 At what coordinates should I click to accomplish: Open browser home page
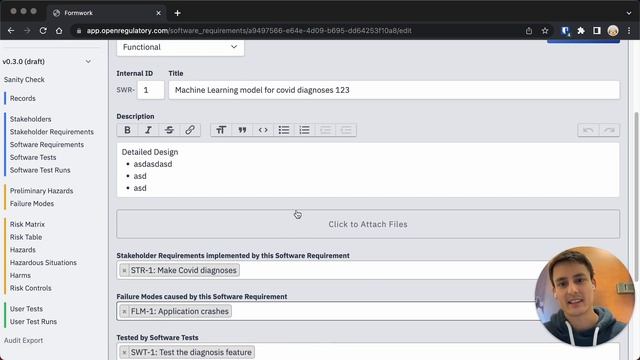[59, 31]
